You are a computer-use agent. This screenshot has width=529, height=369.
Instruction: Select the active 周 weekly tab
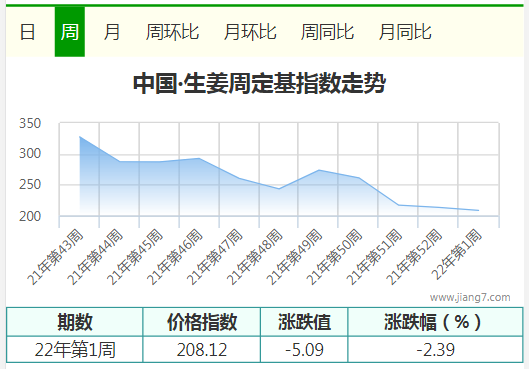coord(69,32)
